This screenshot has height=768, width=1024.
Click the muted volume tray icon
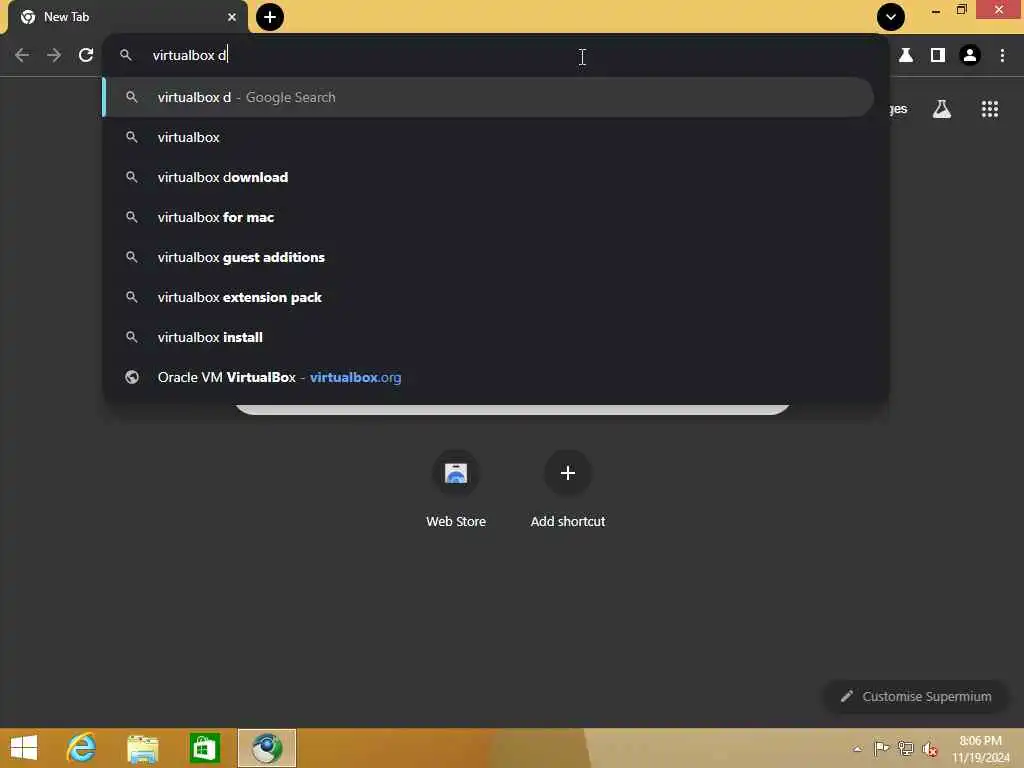tap(929, 749)
